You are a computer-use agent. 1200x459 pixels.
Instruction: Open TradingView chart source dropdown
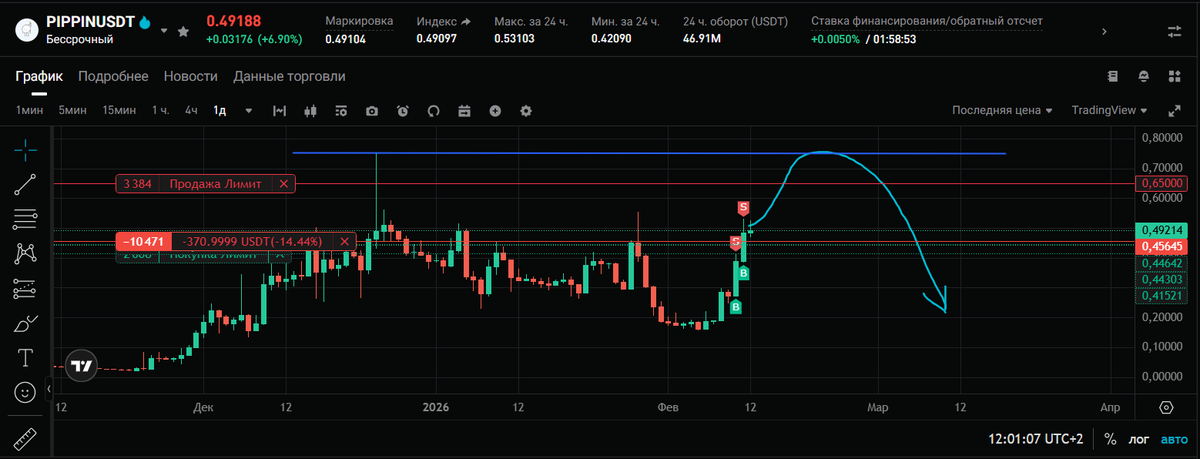[x=1110, y=111]
